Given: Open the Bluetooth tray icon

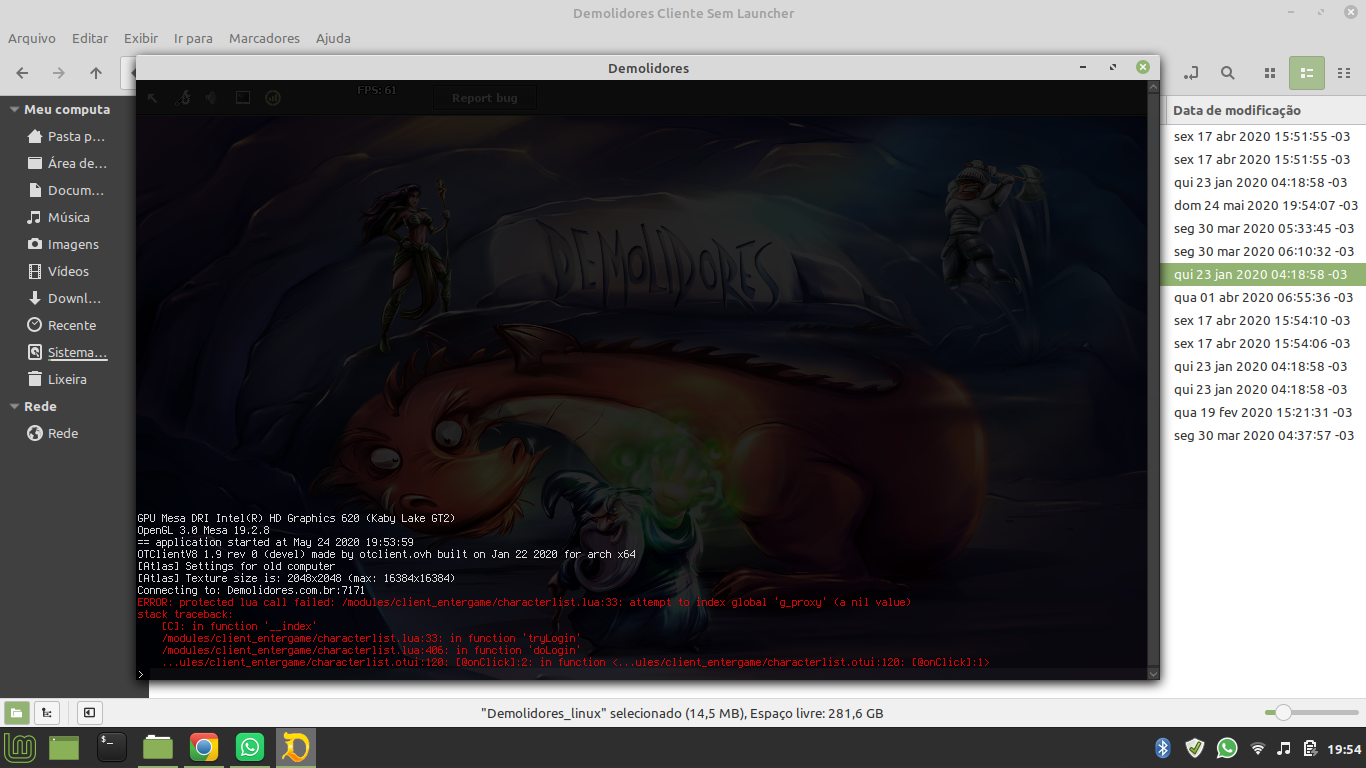Looking at the screenshot, I should tap(1163, 748).
